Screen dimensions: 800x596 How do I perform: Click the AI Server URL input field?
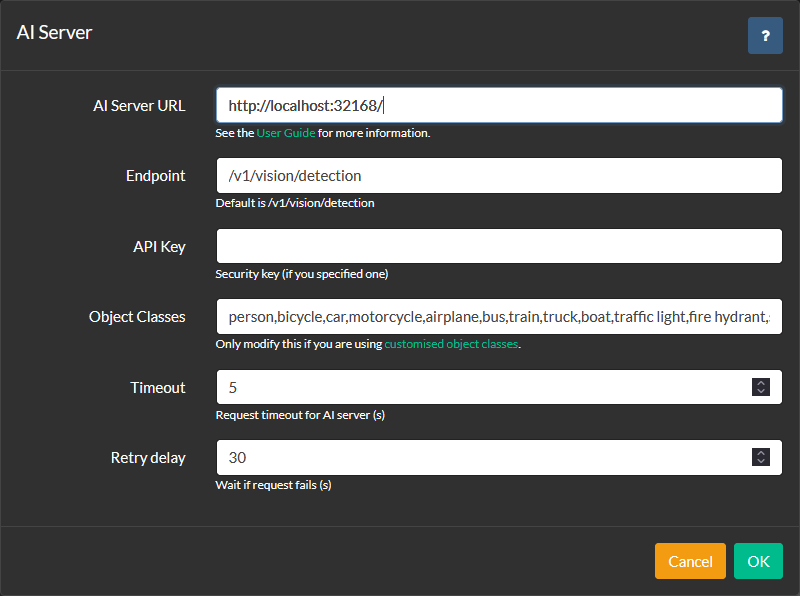499,105
